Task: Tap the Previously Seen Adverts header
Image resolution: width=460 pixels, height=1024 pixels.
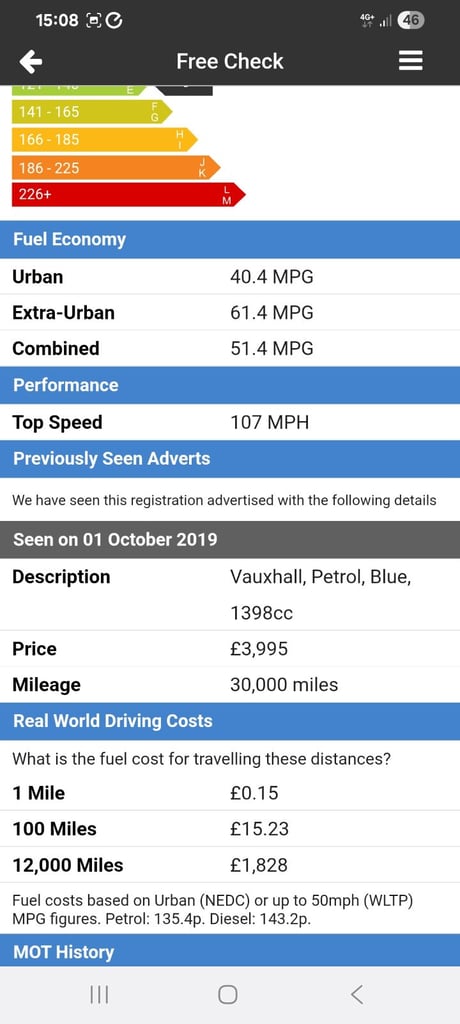Action: tap(230, 458)
